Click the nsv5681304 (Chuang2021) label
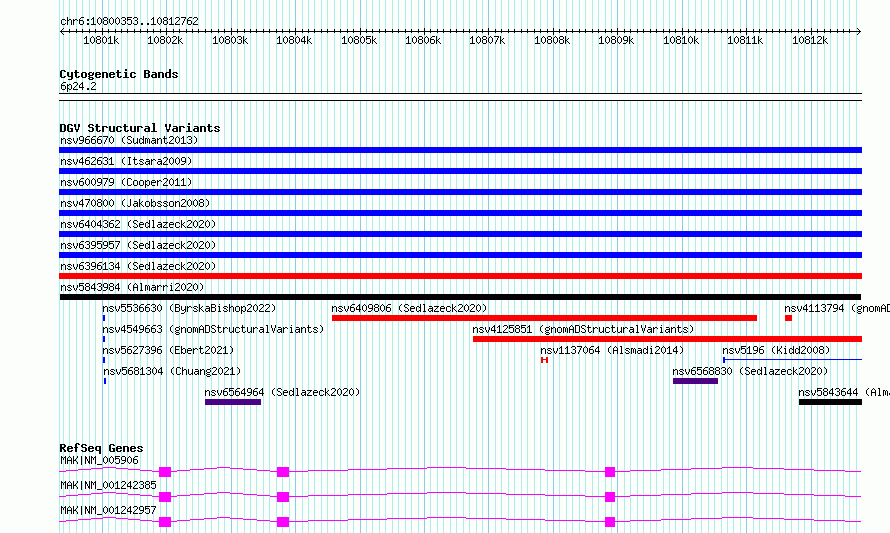The height and width of the screenshot is (533, 890). [x=172, y=371]
